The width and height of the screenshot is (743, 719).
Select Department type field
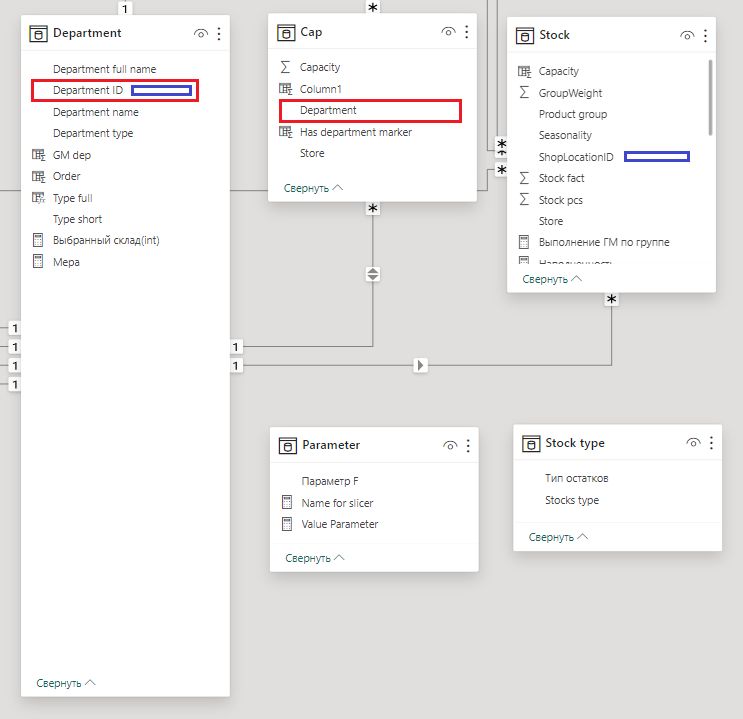tap(93, 133)
